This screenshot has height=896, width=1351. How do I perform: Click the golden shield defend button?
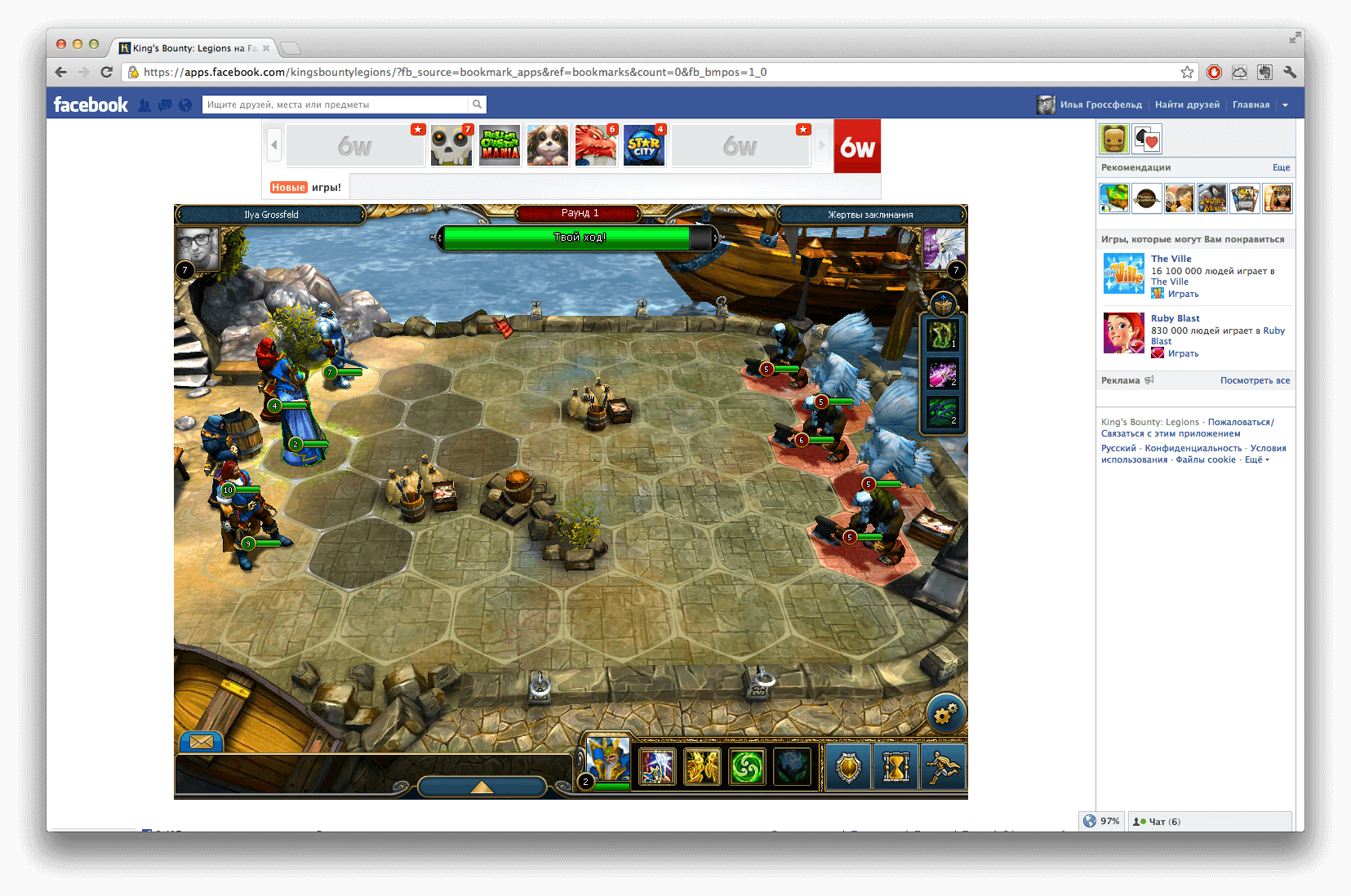coord(848,767)
